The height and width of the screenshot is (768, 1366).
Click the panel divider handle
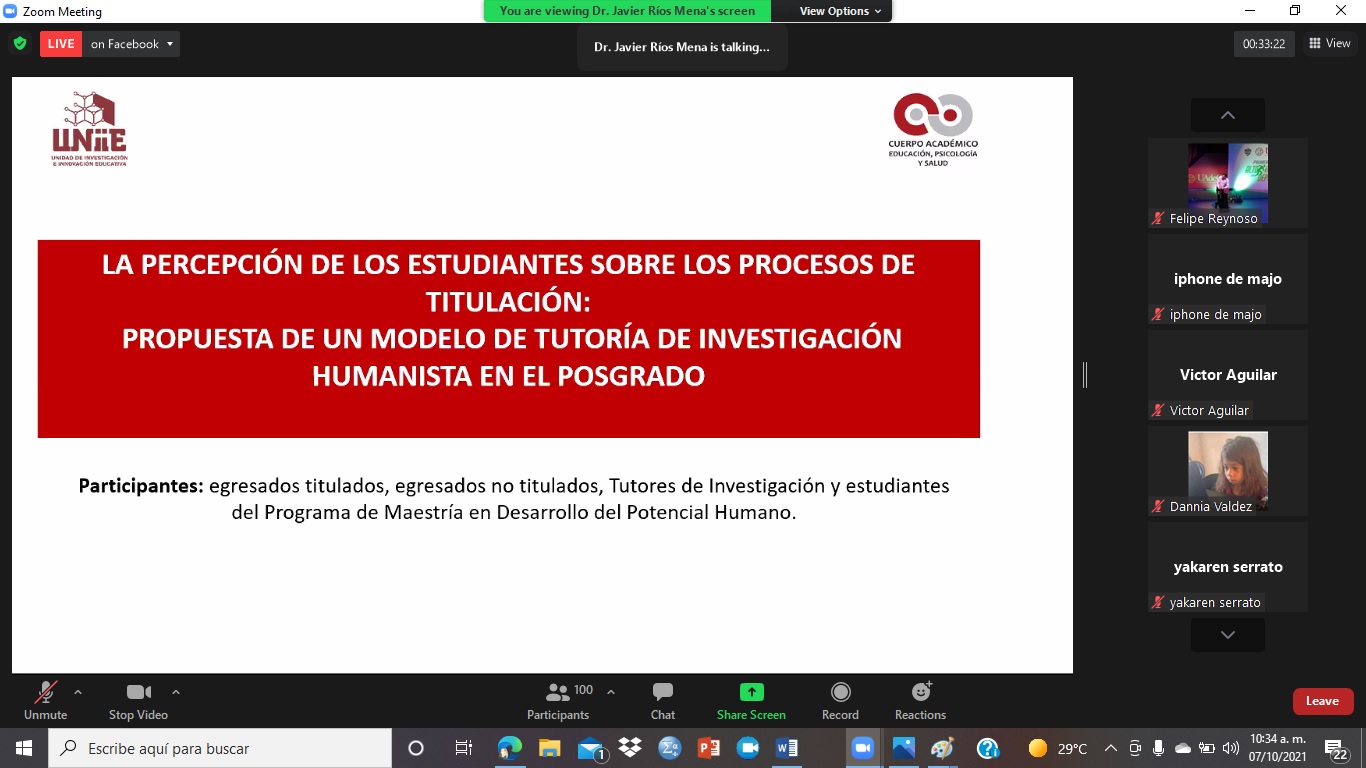coord(1085,375)
